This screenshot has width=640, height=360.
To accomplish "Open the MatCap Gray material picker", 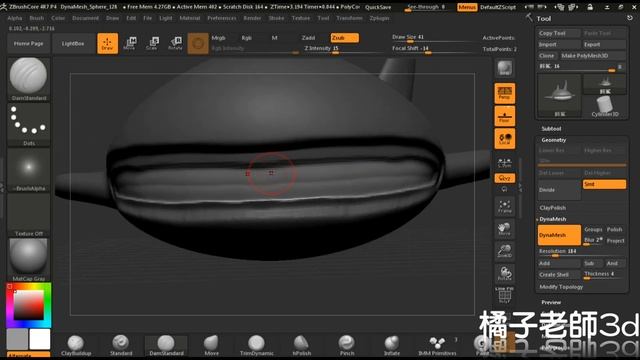I will point(29,260).
